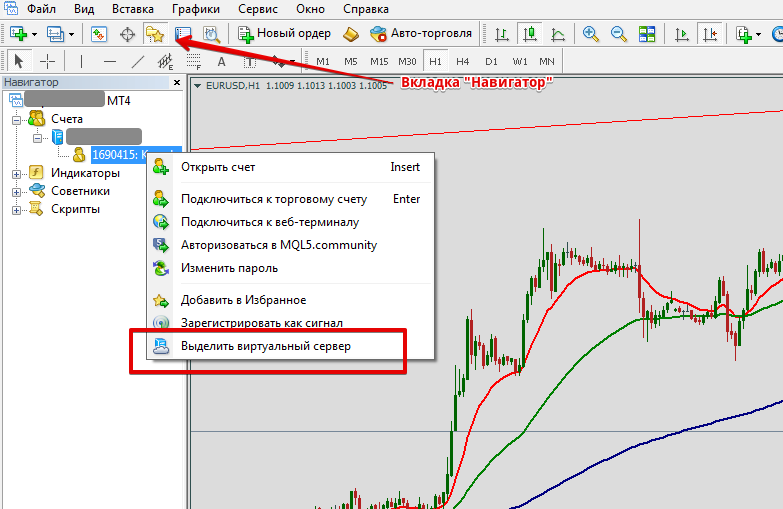Expand the Советники tree node
The height and width of the screenshot is (509, 783).
[x=16, y=192]
